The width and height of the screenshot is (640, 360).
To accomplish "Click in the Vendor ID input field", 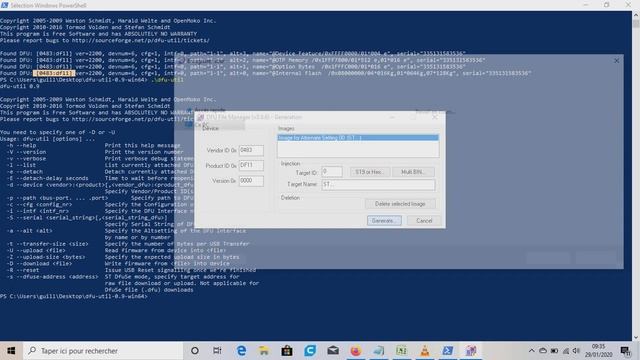I will pyautogui.click(x=251, y=150).
